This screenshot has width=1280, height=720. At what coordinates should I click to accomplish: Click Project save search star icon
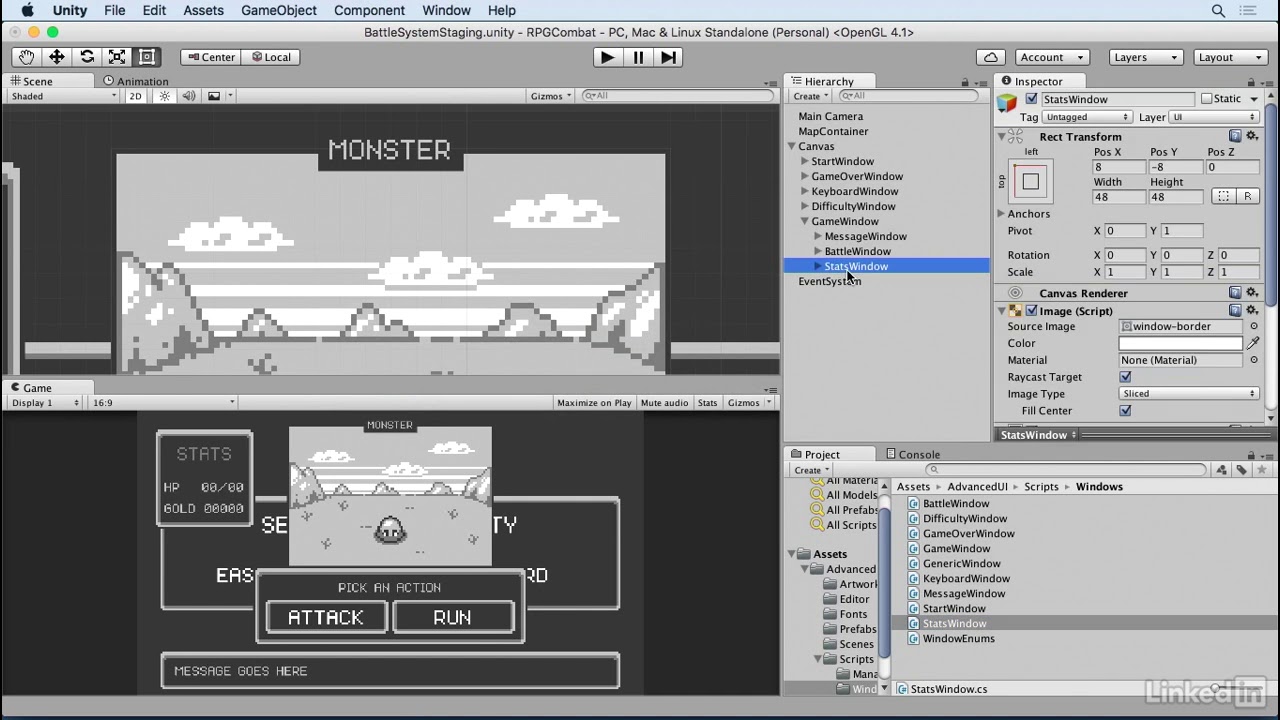point(1260,470)
